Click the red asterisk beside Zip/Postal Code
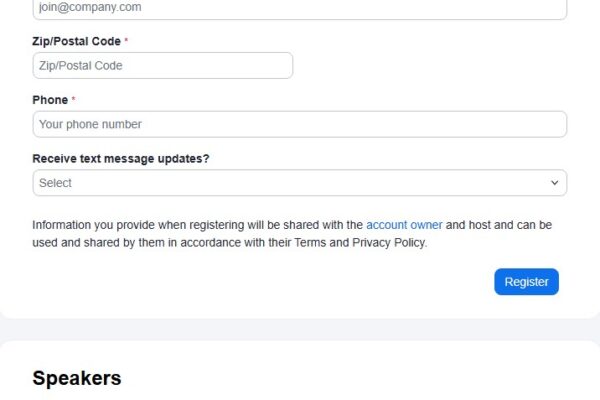This screenshot has width=600, height=400. pos(126,42)
